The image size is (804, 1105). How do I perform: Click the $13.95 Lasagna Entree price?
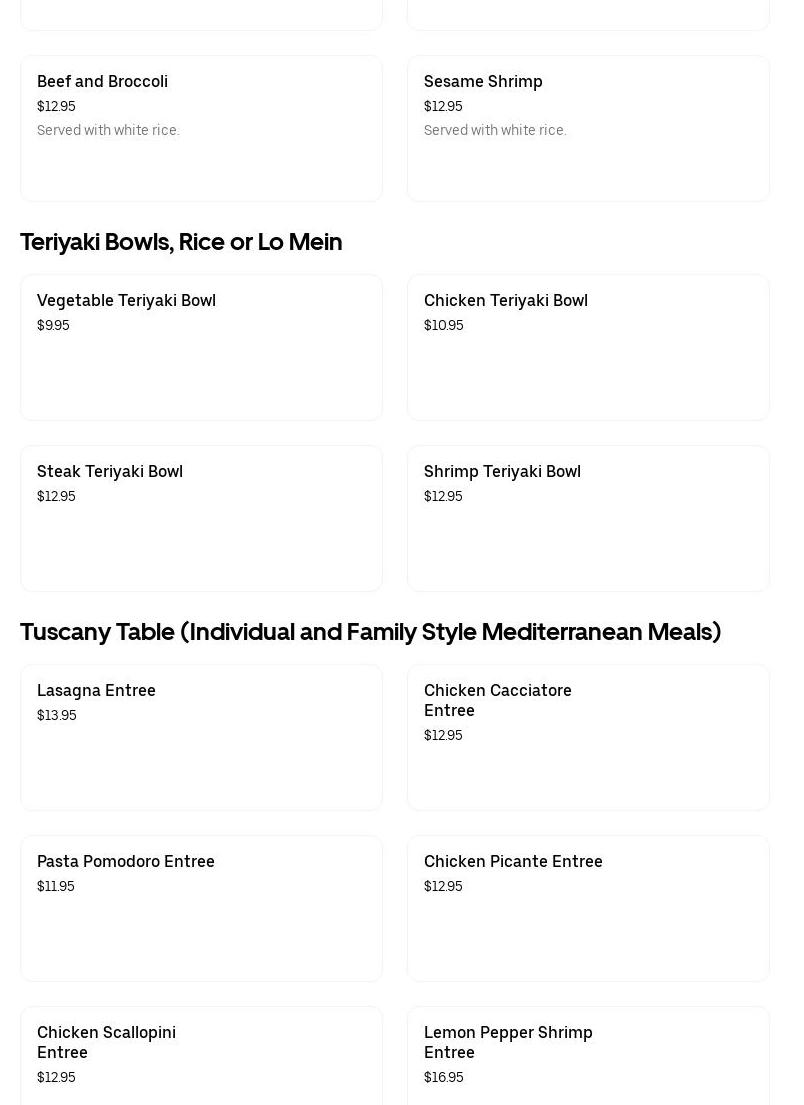point(56,715)
